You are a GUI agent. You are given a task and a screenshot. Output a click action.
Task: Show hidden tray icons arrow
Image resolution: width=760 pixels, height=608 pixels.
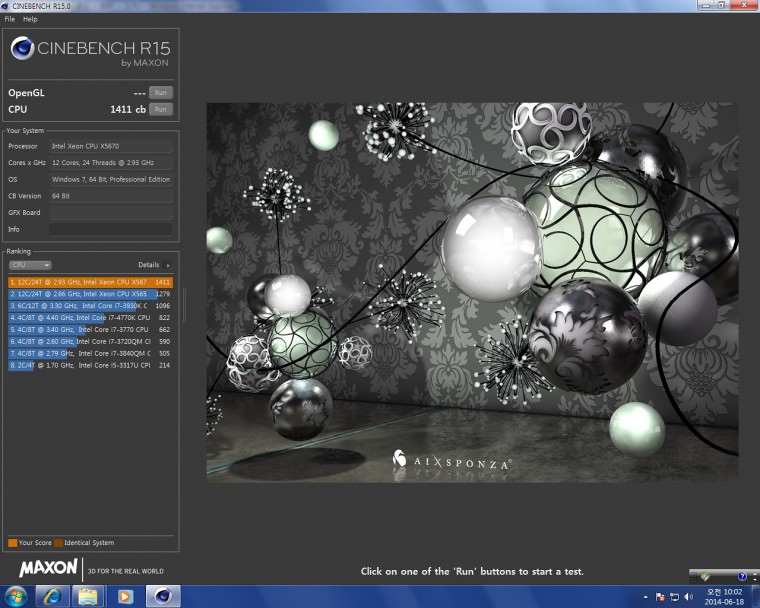(x=646, y=597)
